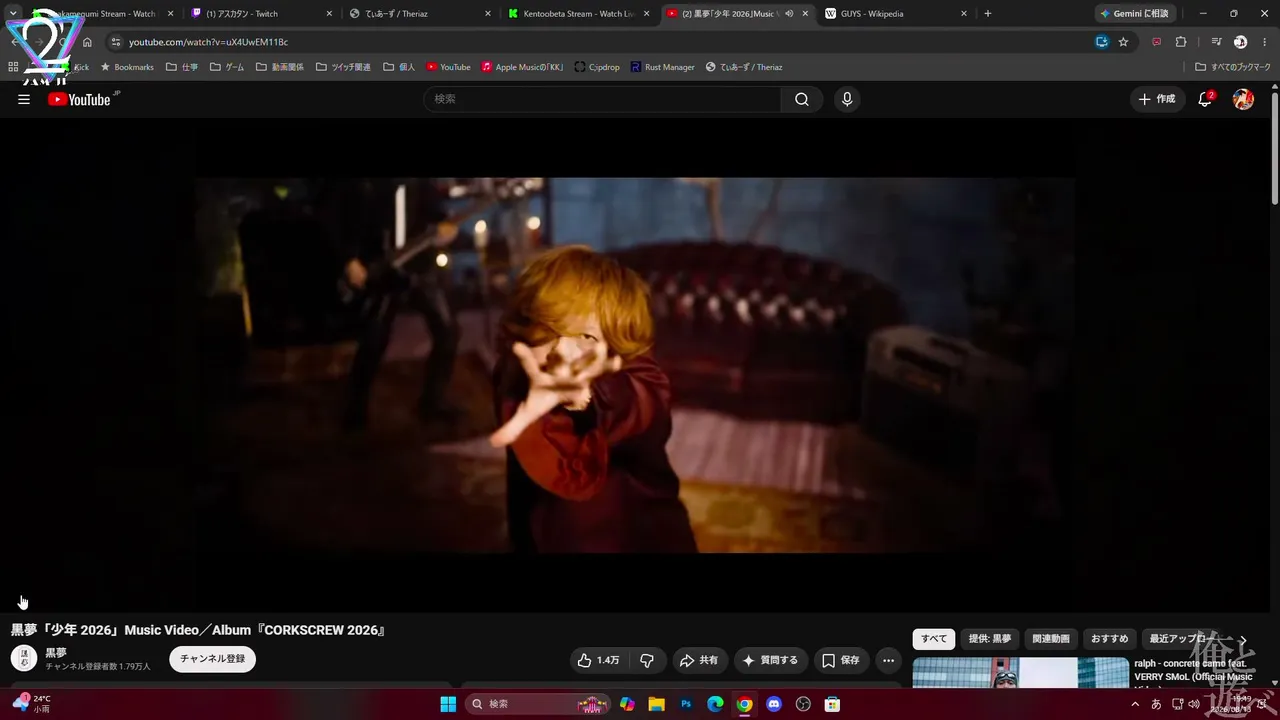
Task: Open the 個人 bookmark folder
Action: click(399, 67)
